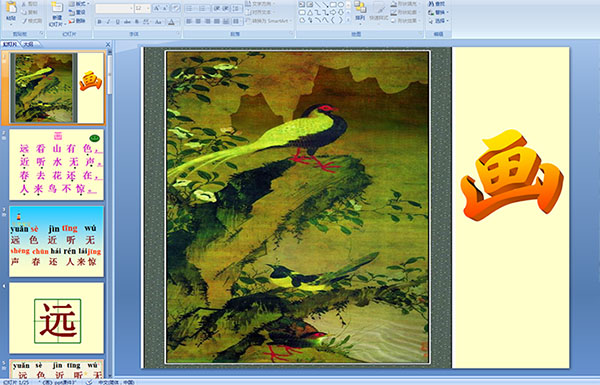
Task: Click the New Slide icon
Action: tap(57, 8)
